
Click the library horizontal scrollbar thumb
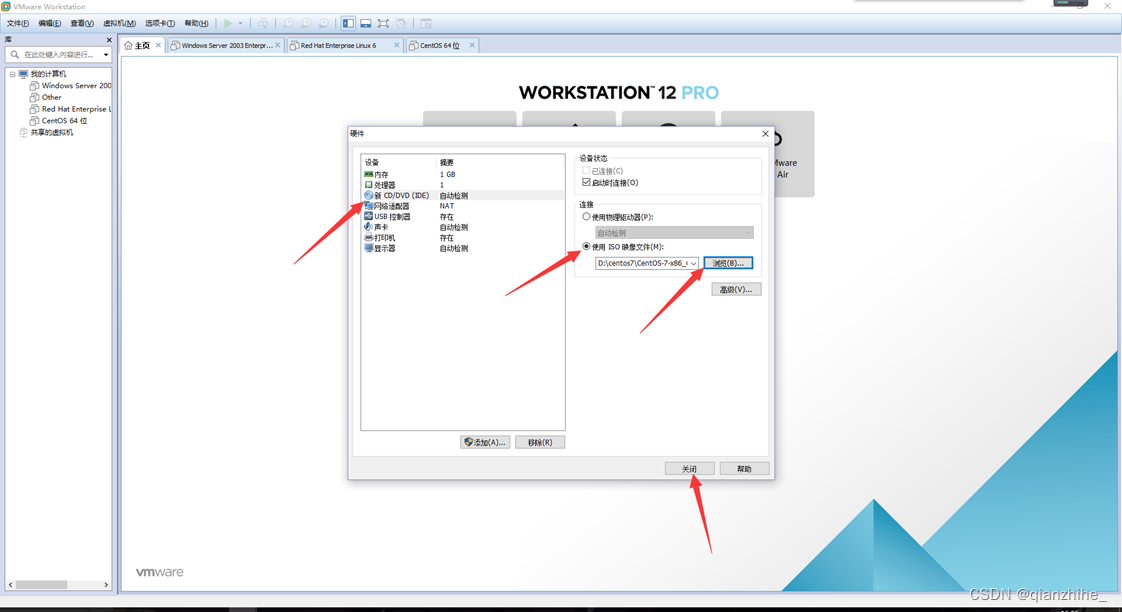[x=42, y=585]
